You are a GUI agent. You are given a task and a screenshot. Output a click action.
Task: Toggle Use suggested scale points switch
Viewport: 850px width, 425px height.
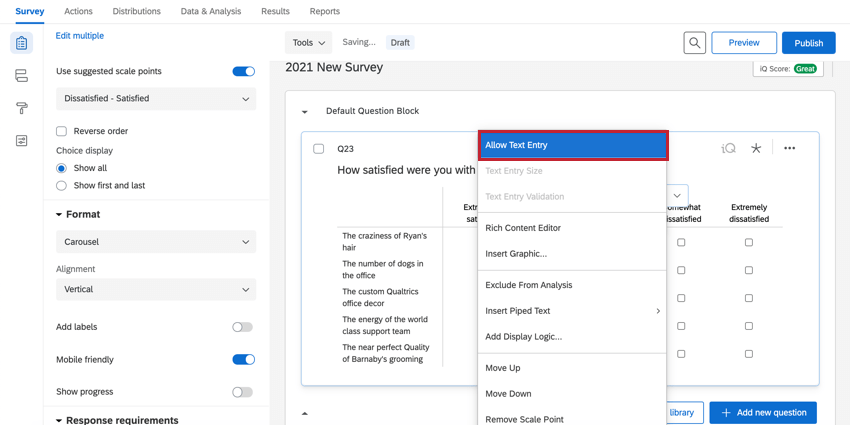(x=243, y=72)
